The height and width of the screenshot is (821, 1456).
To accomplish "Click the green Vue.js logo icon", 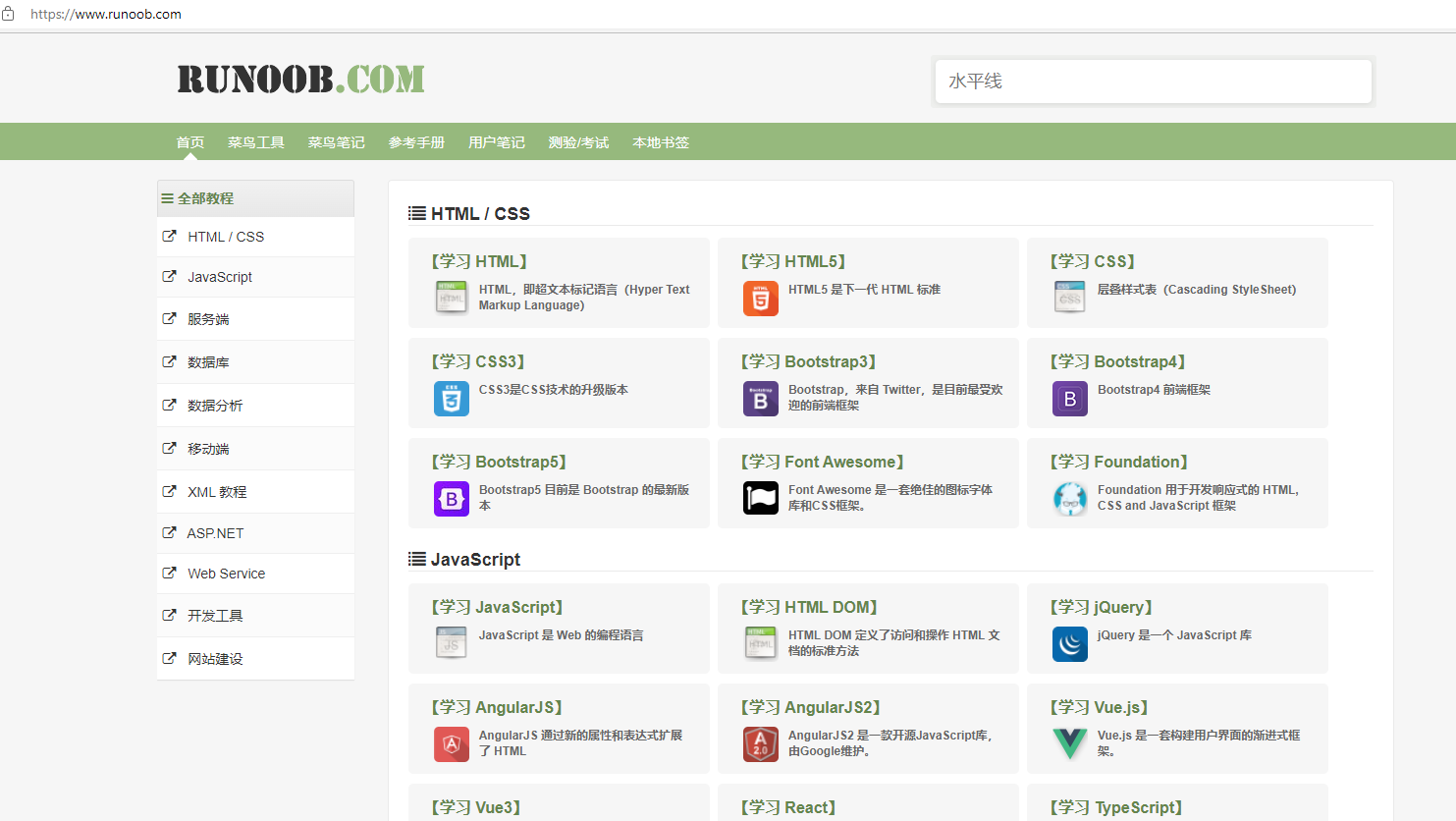I will (x=1070, y=743).
